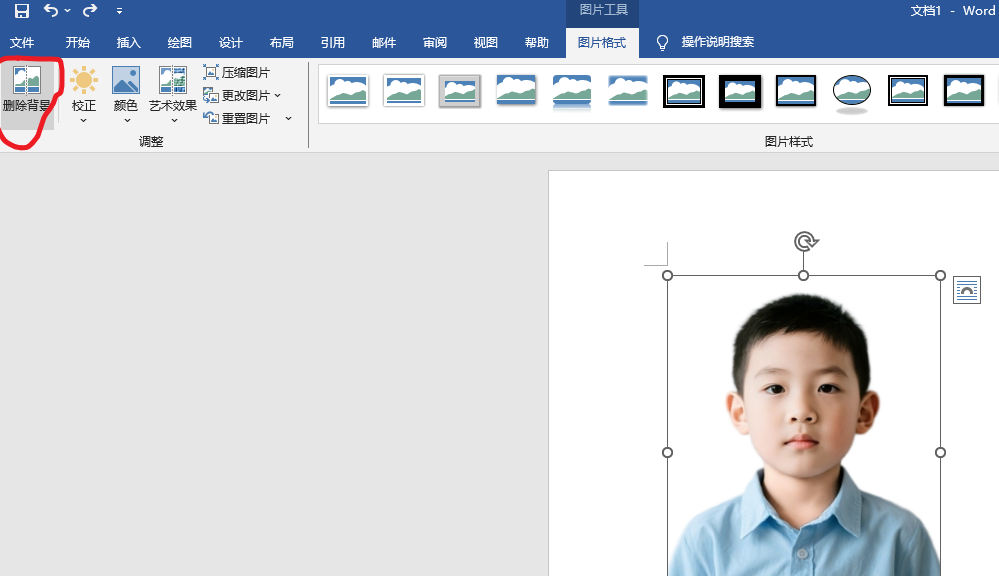Screen dimensions: 999x576
Task: Open the 艺术效果 artistic effects tool
Action: [173, 94]
